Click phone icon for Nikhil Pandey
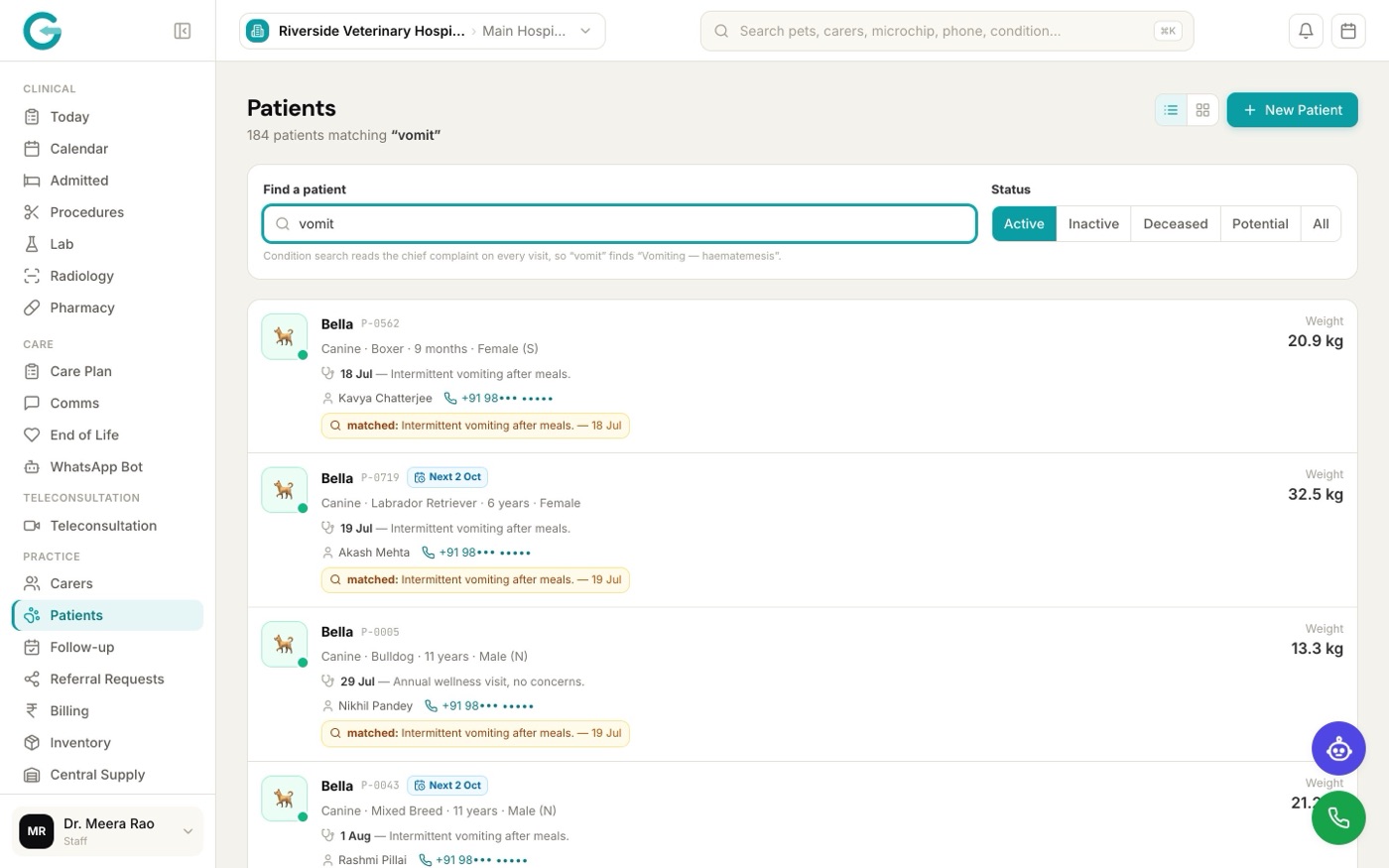The height and width of the screenshot is (868, 1389). [x=432, y=706]
